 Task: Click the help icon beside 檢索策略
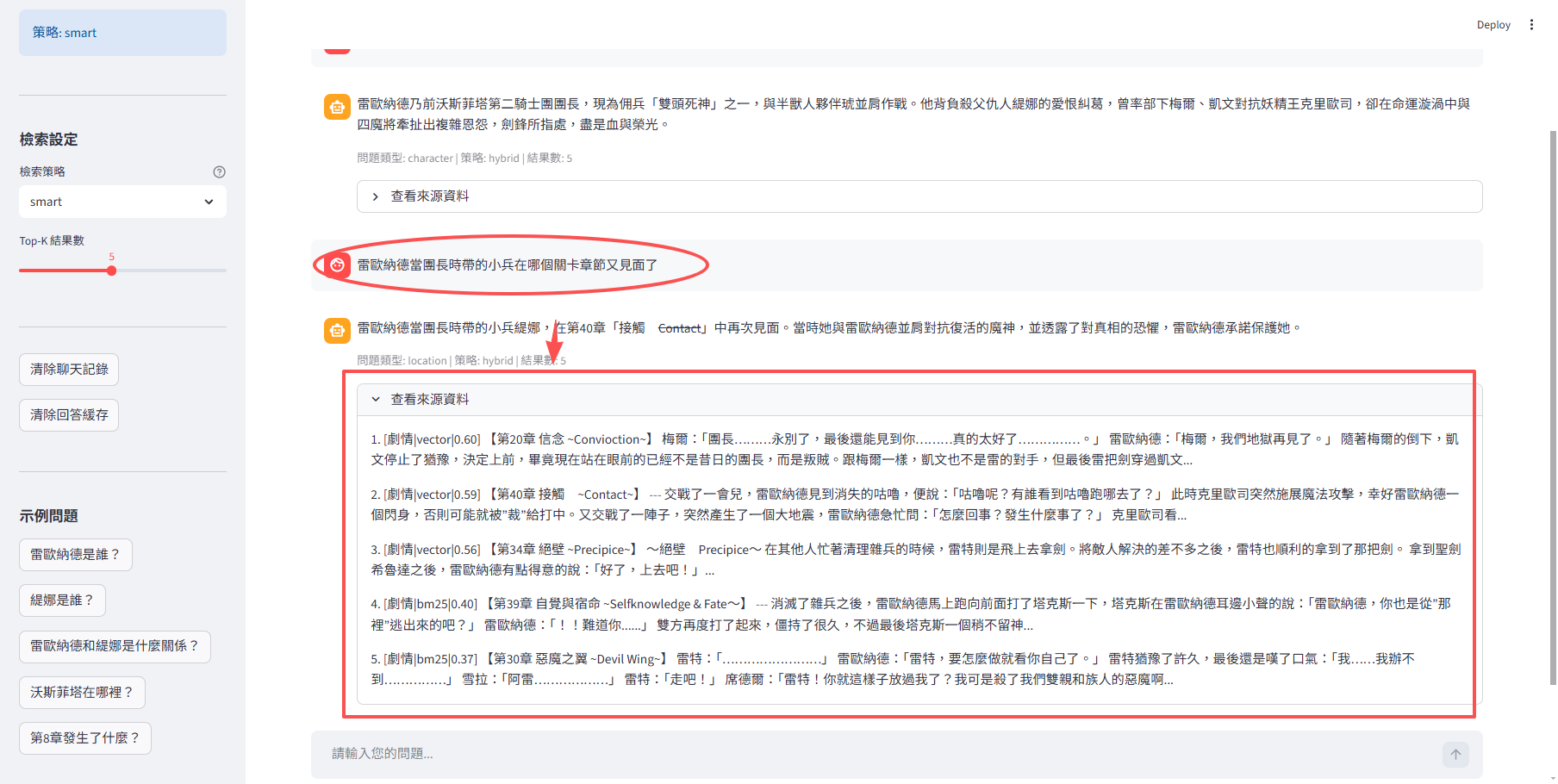click(219, 171)
